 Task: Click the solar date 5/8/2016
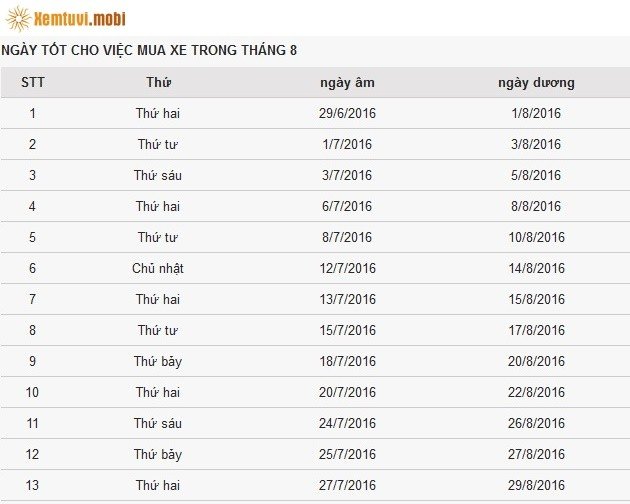(x=536, y=175)
